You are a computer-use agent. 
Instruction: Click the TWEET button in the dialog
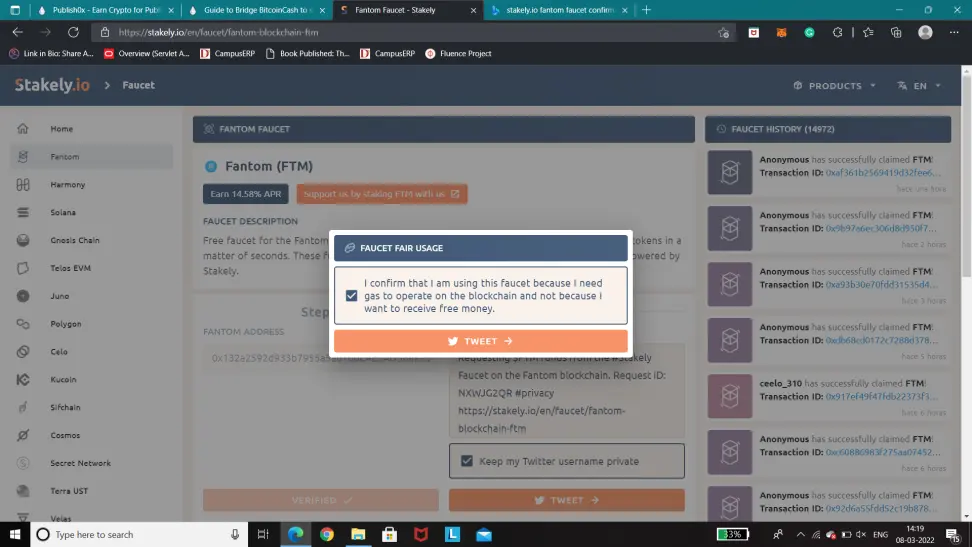tap(480, 341)
